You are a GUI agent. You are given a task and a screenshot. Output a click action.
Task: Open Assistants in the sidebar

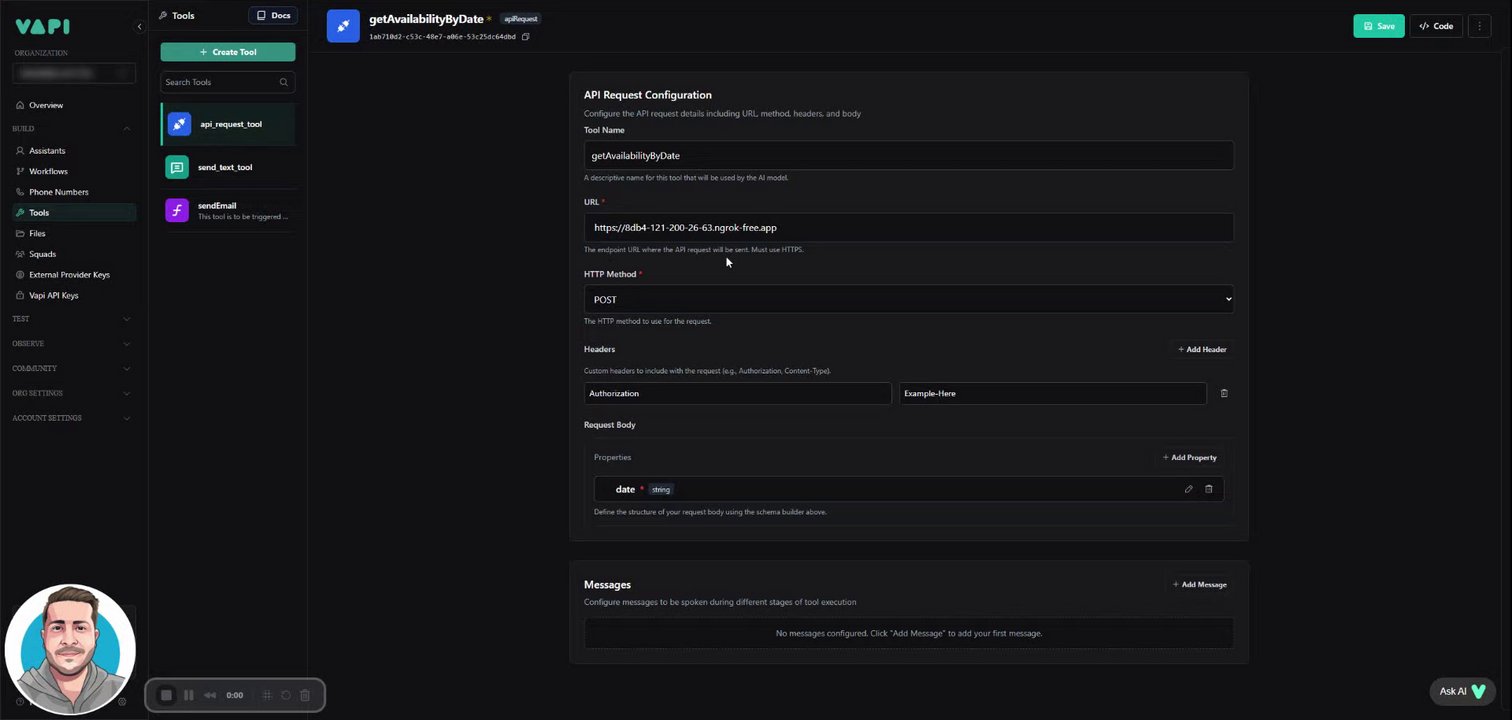[x=47, y=151]
